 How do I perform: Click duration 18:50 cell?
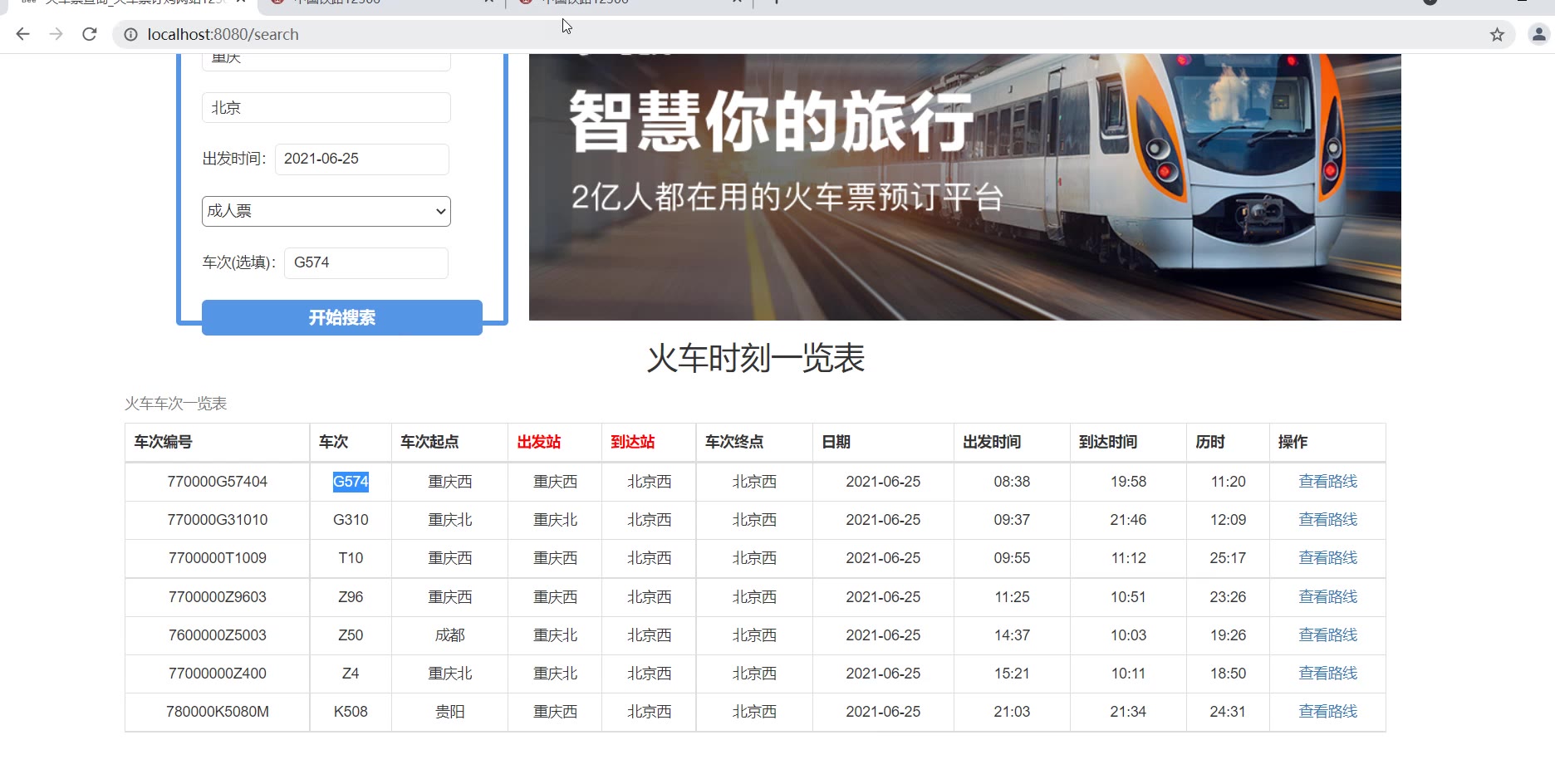point(1228,674)
